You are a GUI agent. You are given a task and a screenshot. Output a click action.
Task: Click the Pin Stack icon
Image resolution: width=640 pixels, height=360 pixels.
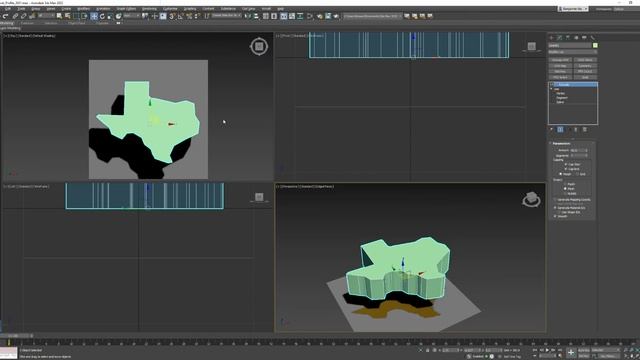pos(551,129)
